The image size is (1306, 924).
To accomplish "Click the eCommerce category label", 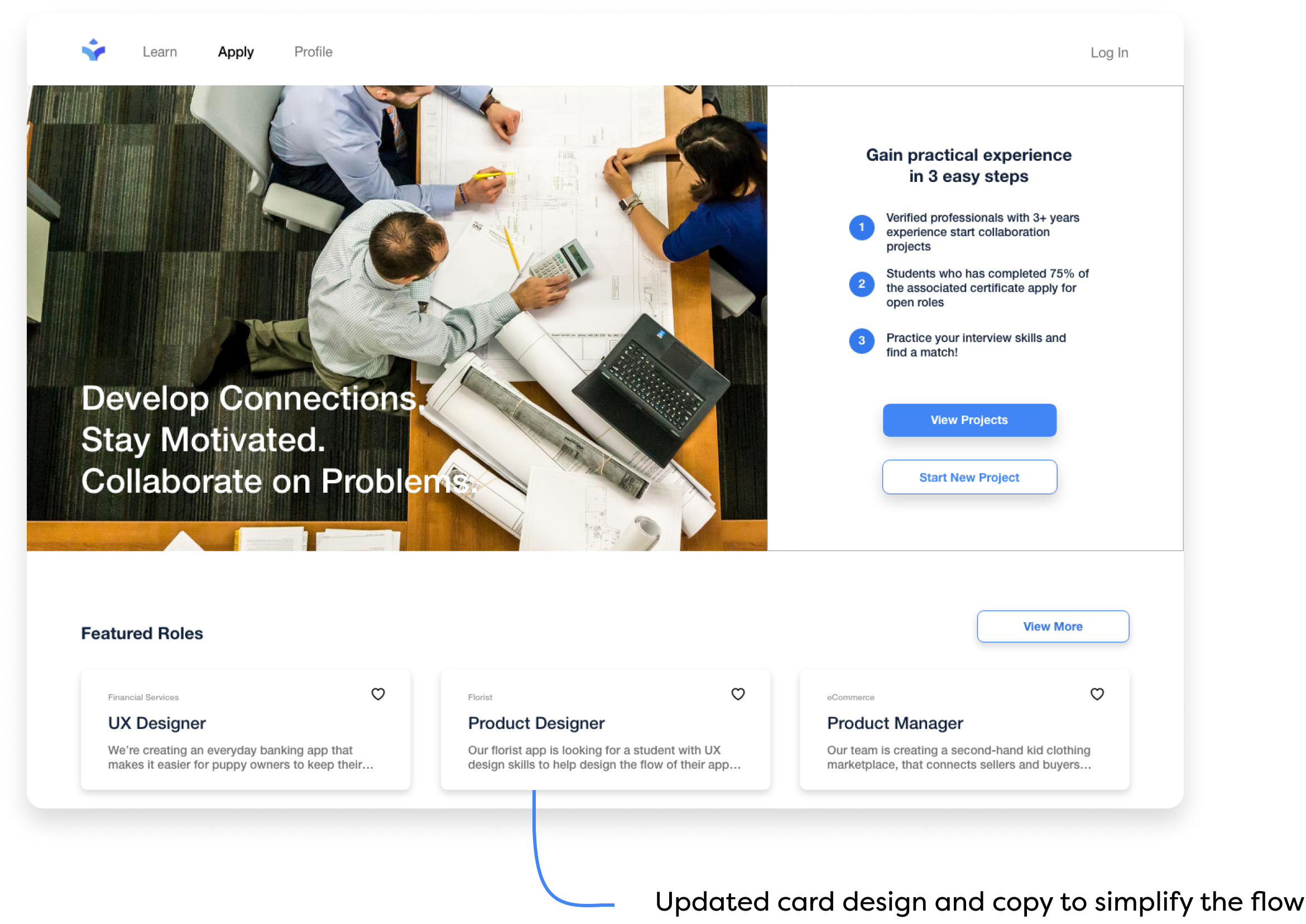I will 850,697.
